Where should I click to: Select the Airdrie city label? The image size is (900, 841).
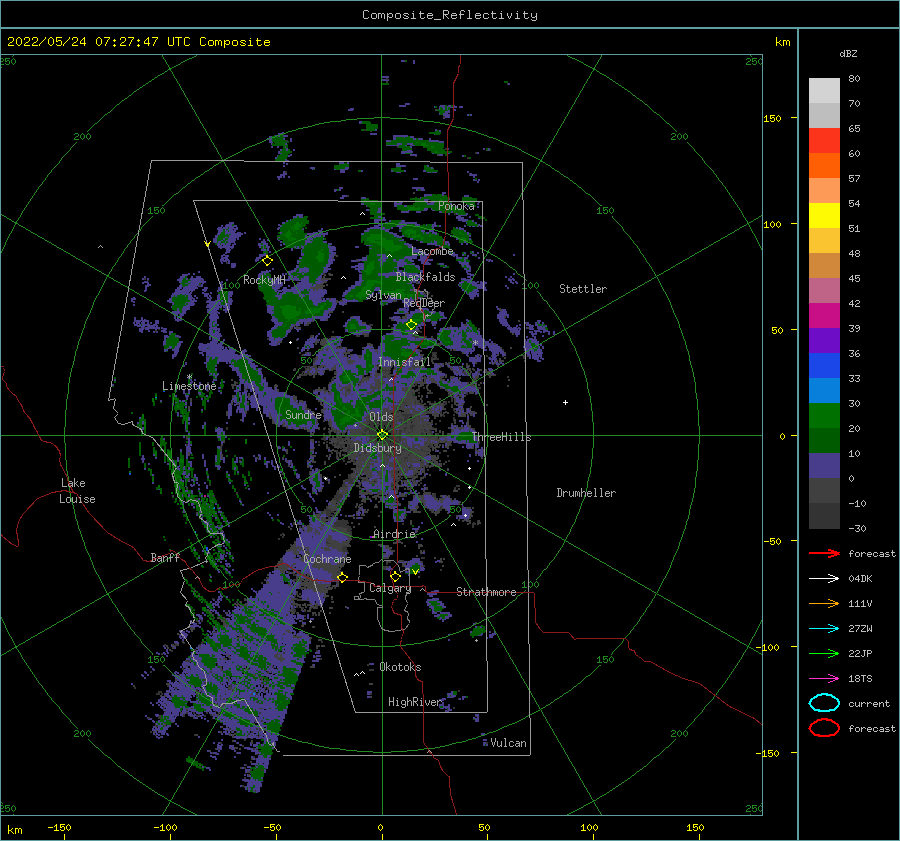click(x=394, y=534)
